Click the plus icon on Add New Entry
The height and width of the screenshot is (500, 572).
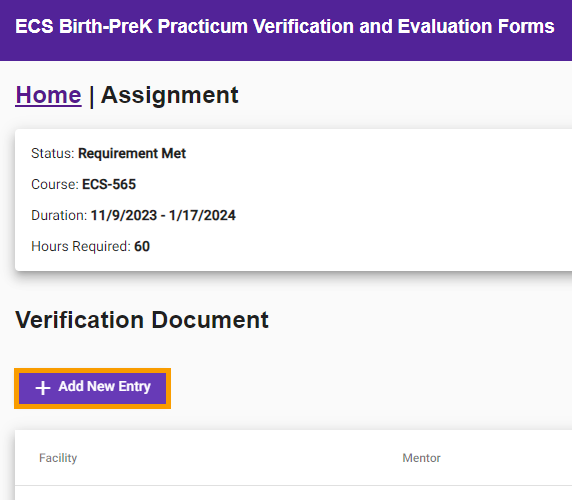(43, 388)
